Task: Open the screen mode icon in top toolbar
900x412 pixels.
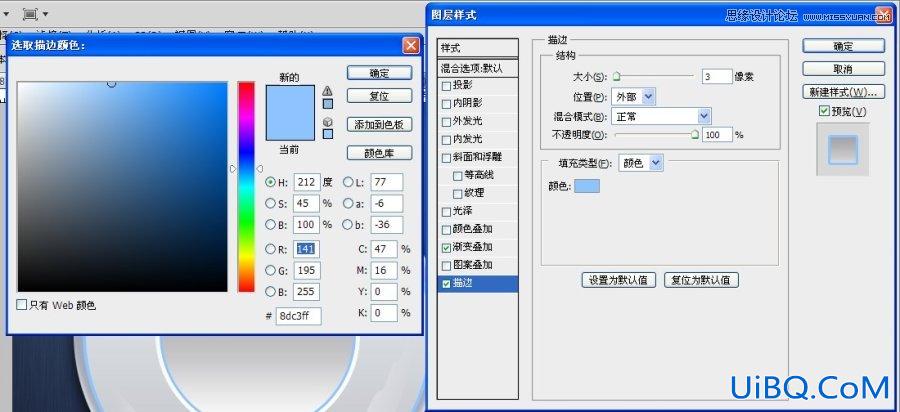Action: pos(30,13)
